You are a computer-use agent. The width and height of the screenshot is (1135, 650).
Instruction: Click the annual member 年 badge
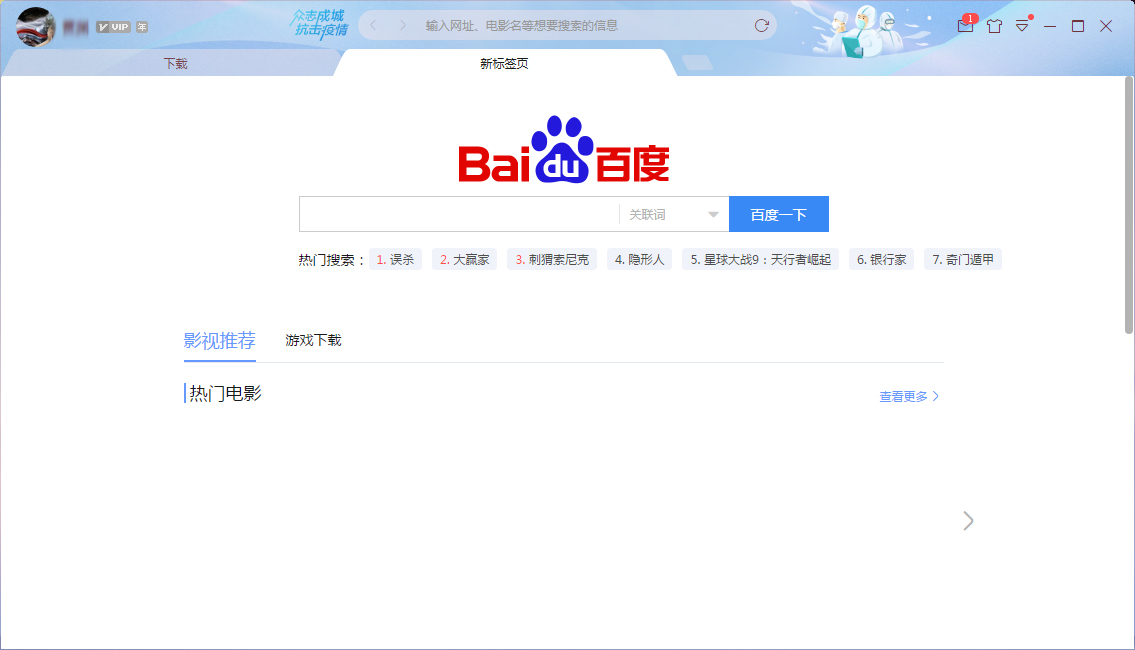tap(141, 27)
